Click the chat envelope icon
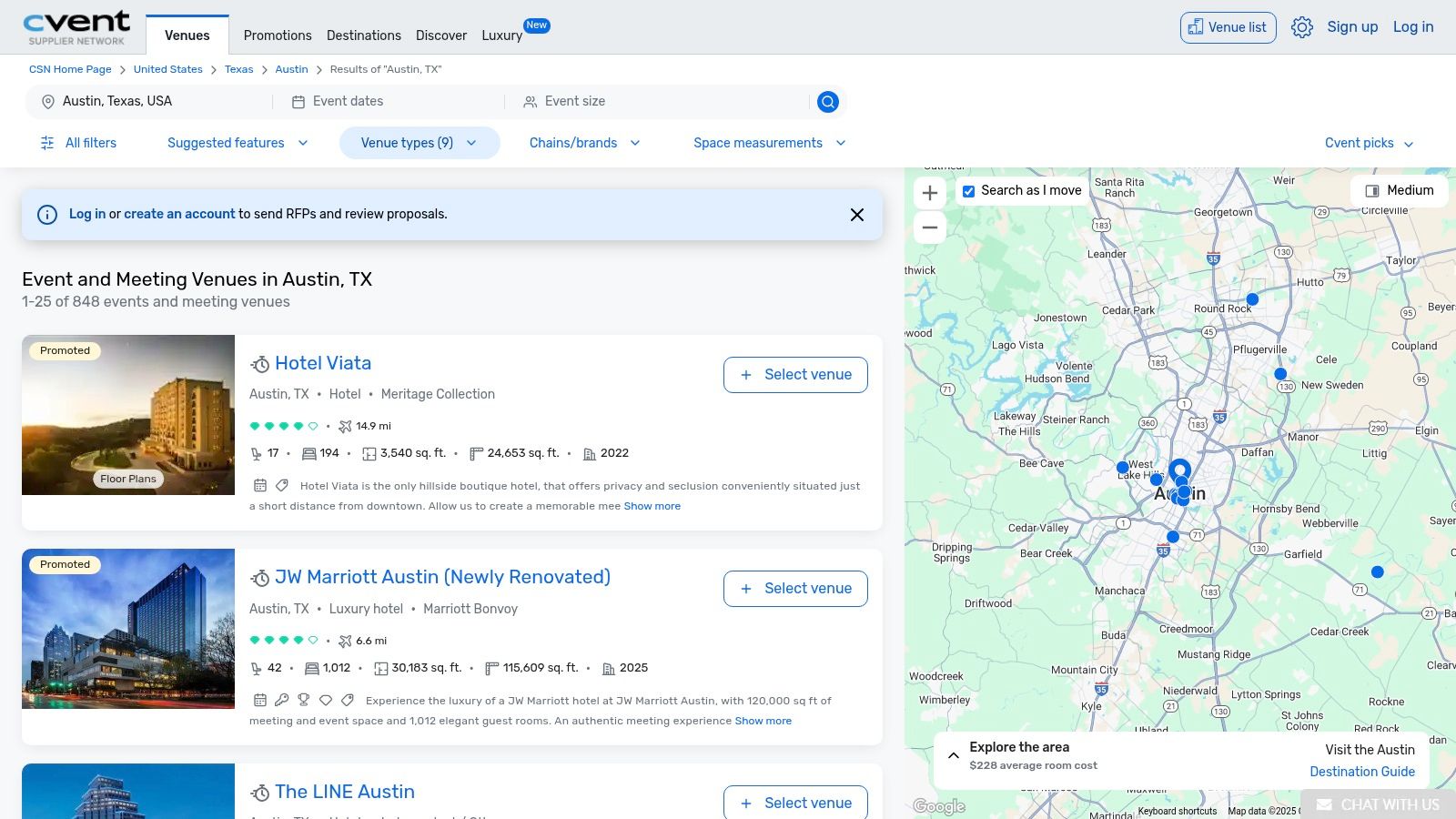 (x=1324, y=804)
